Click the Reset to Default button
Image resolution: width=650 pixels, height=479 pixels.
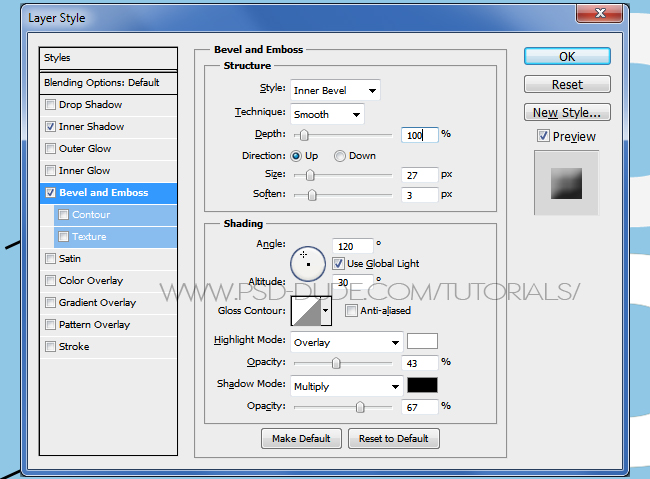393,438
